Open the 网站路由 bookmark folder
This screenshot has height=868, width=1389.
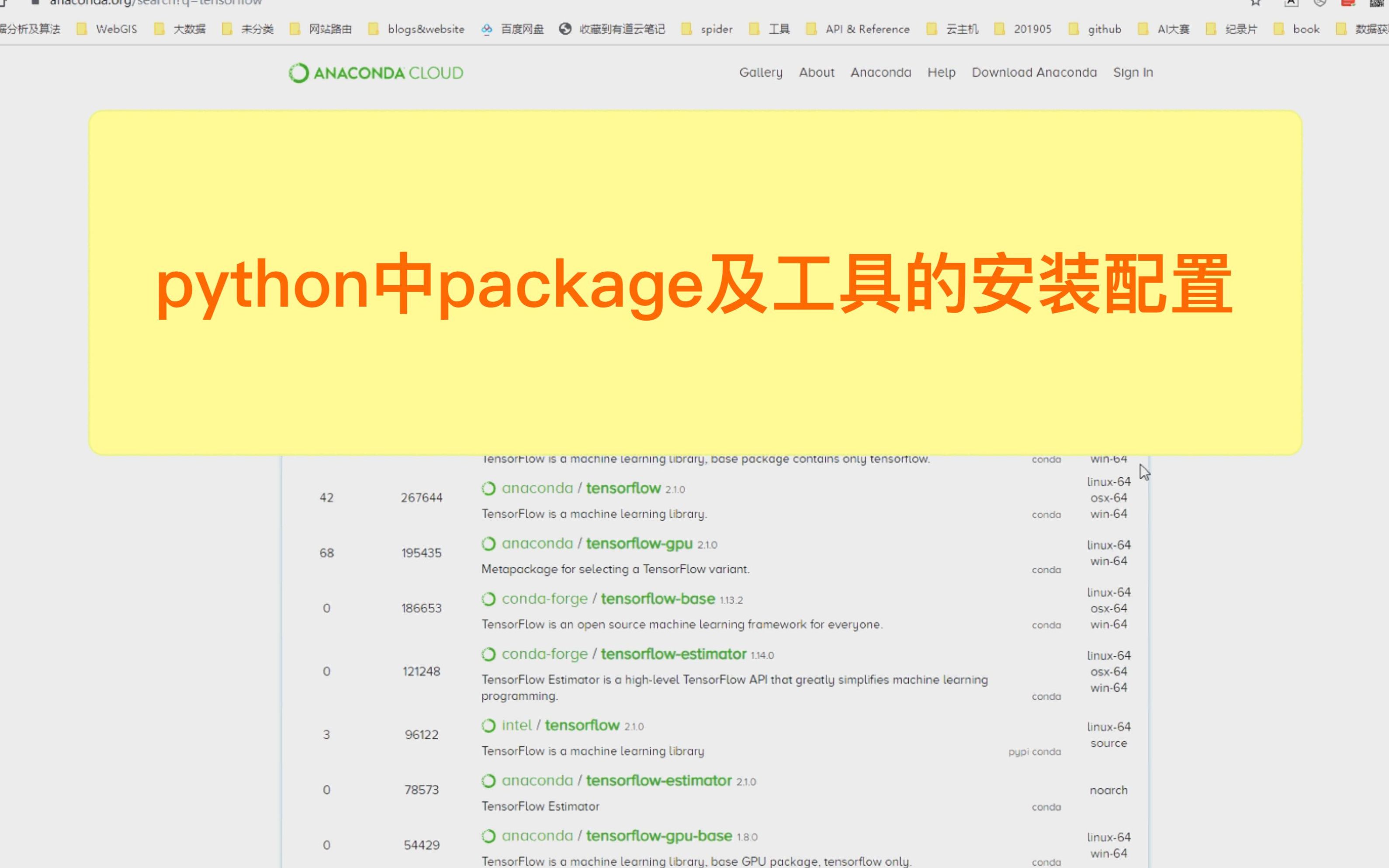click(320, 29)
